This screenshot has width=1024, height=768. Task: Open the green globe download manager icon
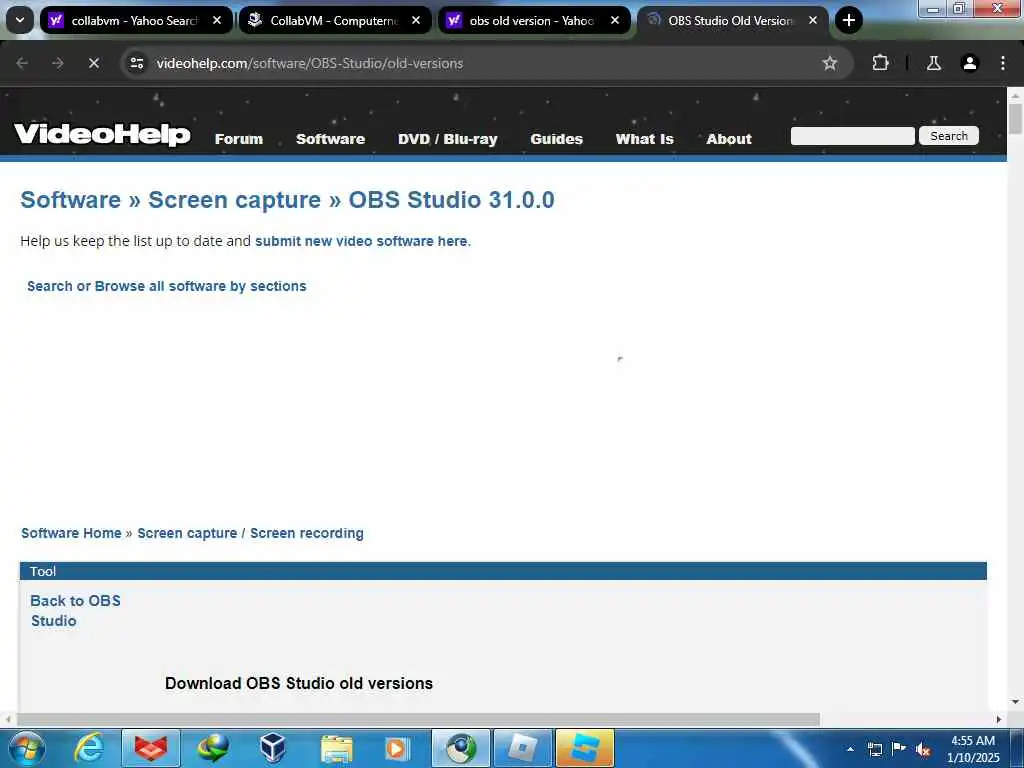click(213, 748)
